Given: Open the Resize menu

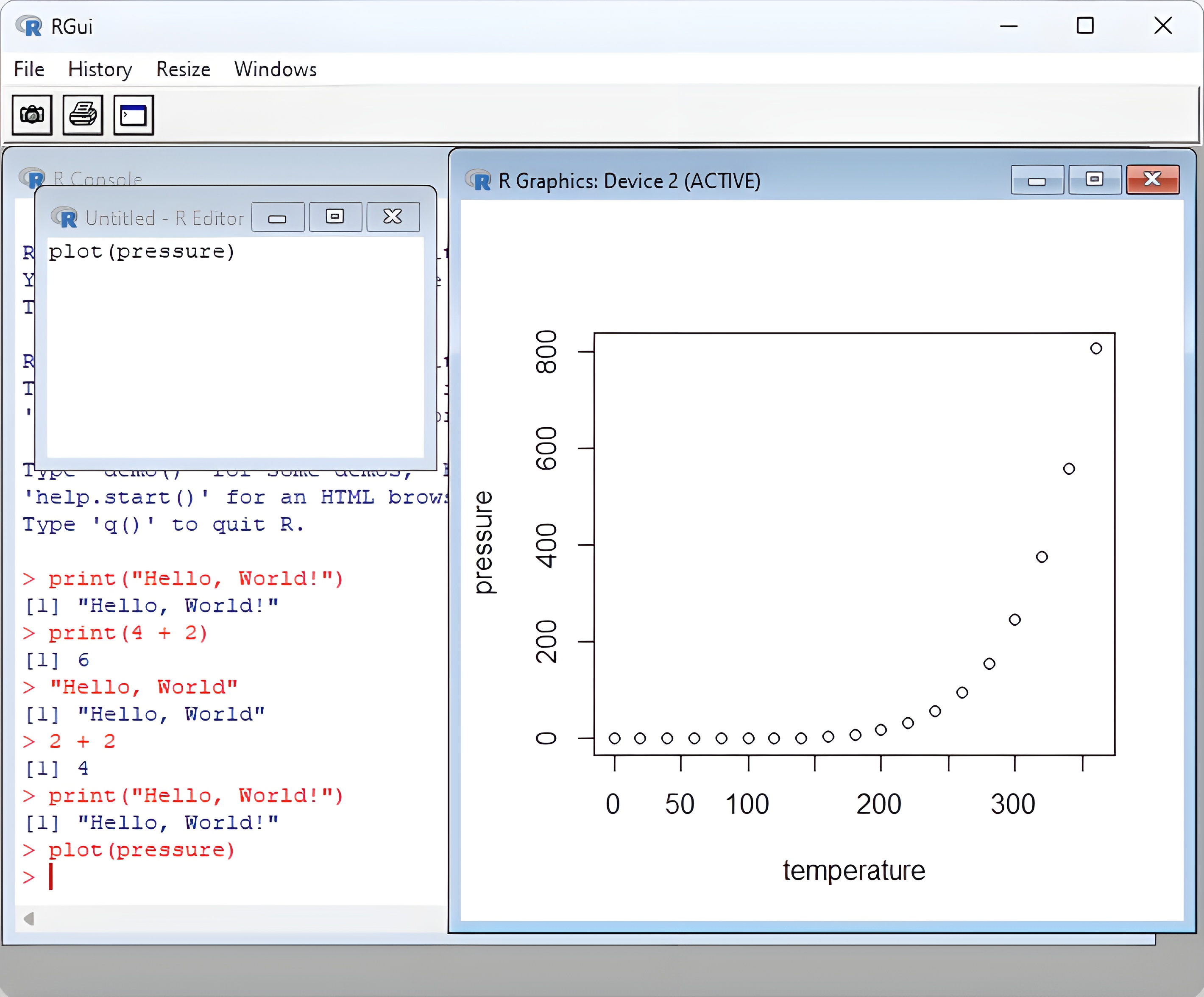Looking at the screenshot, I should tap(183, 70).
